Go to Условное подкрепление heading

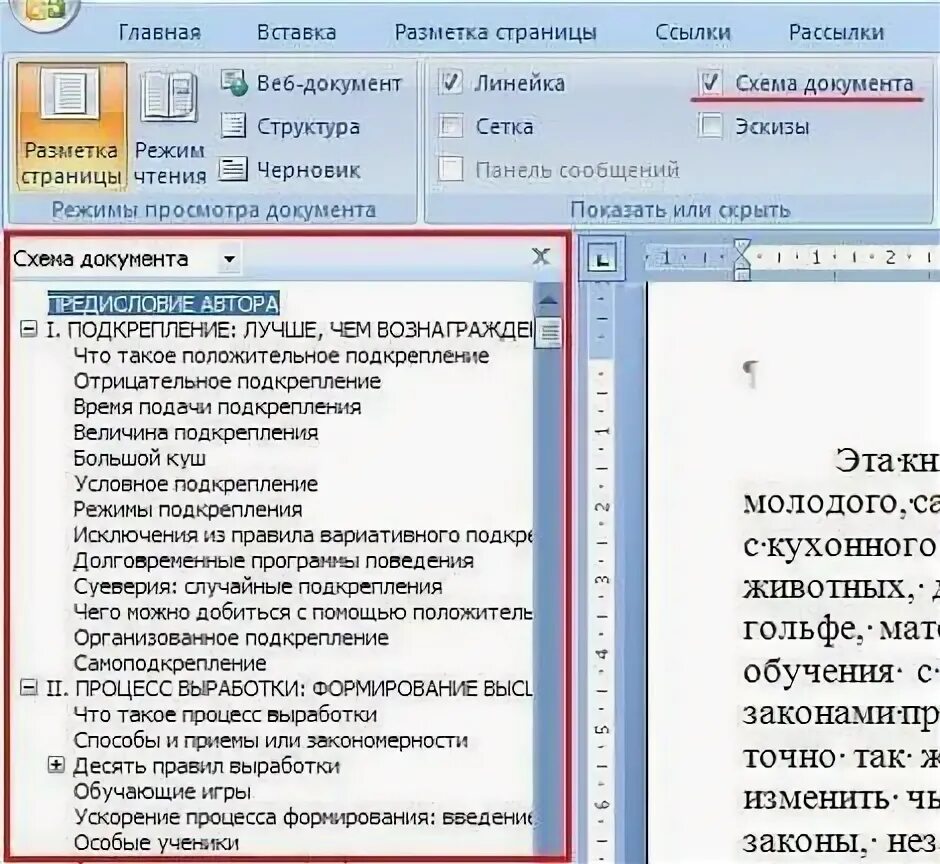195,484
